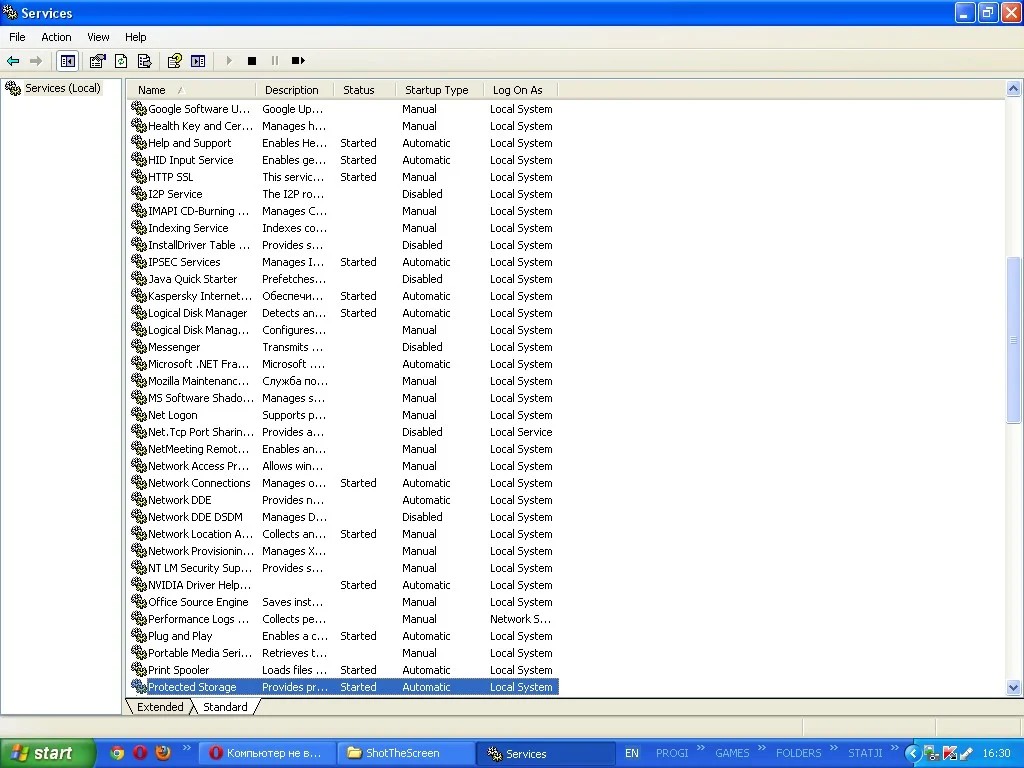The image size is (1024, 768).
Task: Click the vertical scrollbar thumb
Action: coord(1013,340)
